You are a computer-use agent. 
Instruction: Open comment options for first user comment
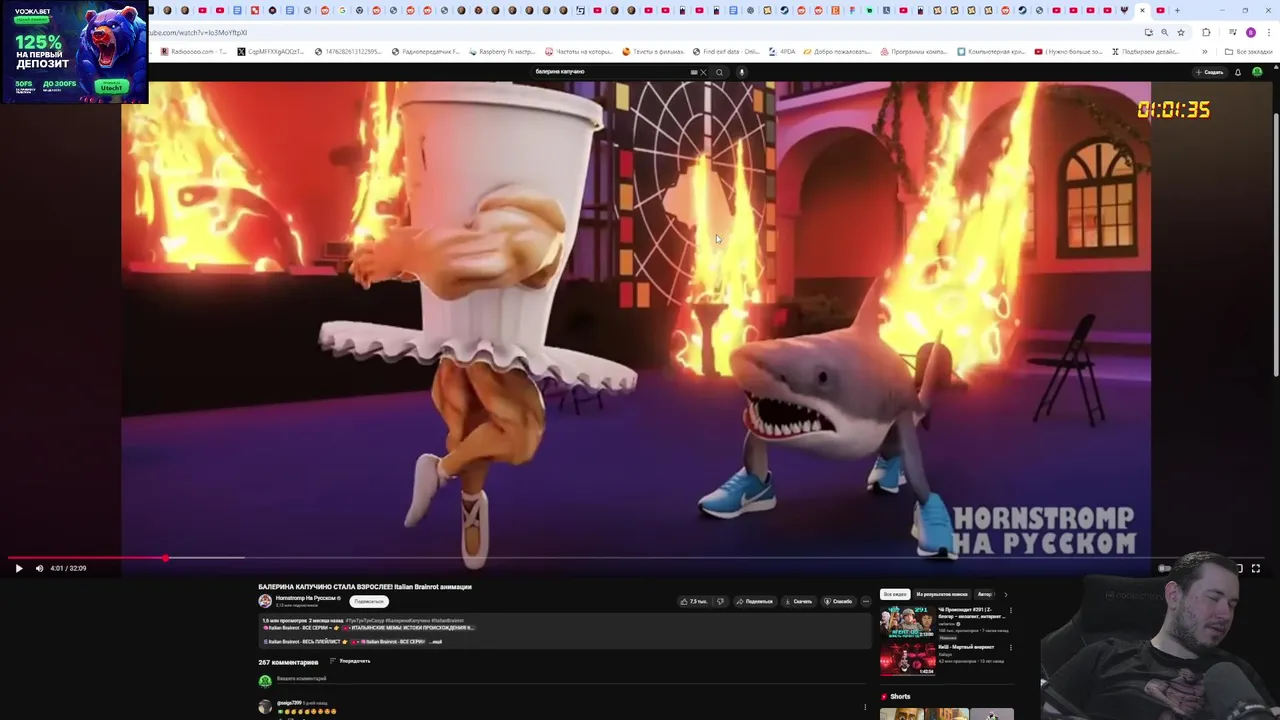click(865, 707)
